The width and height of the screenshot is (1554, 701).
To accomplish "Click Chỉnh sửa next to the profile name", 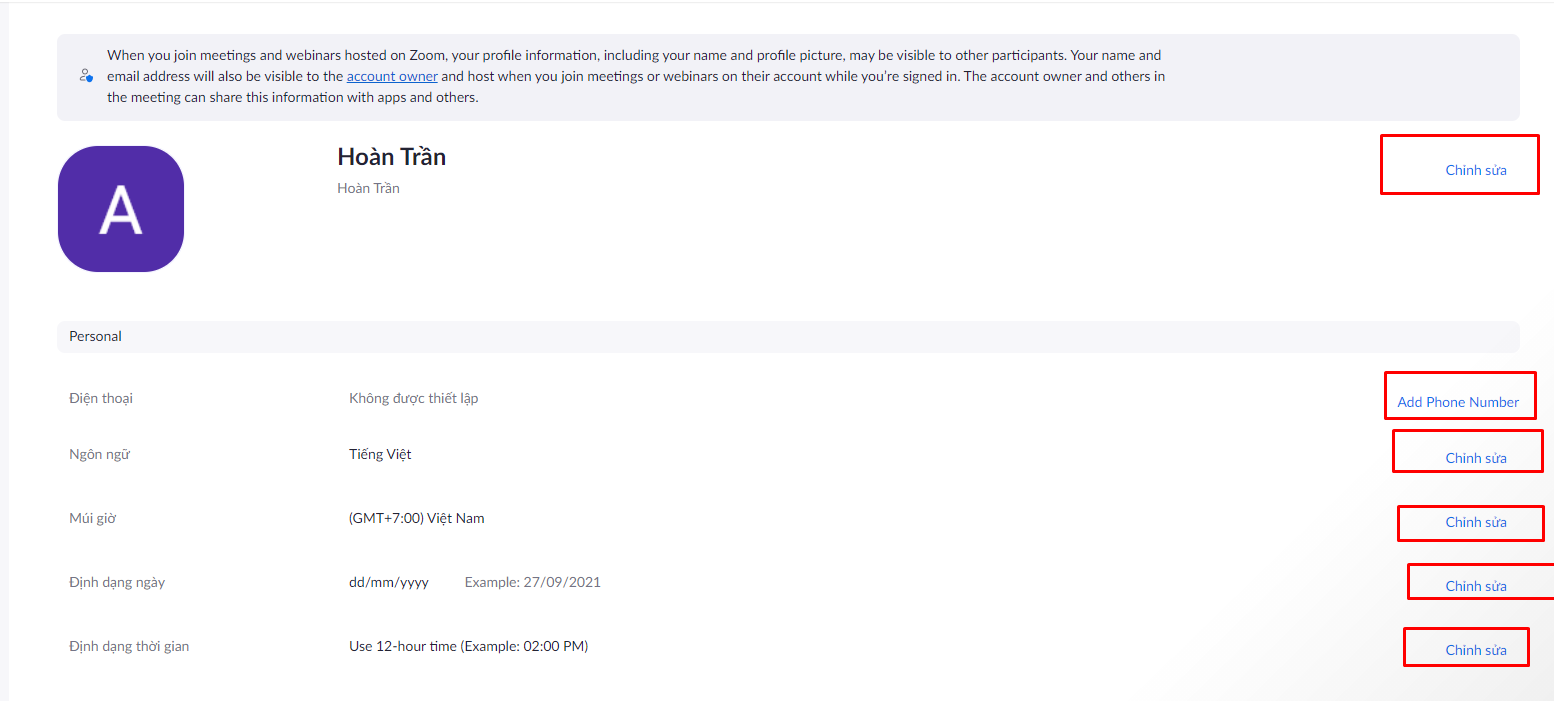I will point(1475,170).
